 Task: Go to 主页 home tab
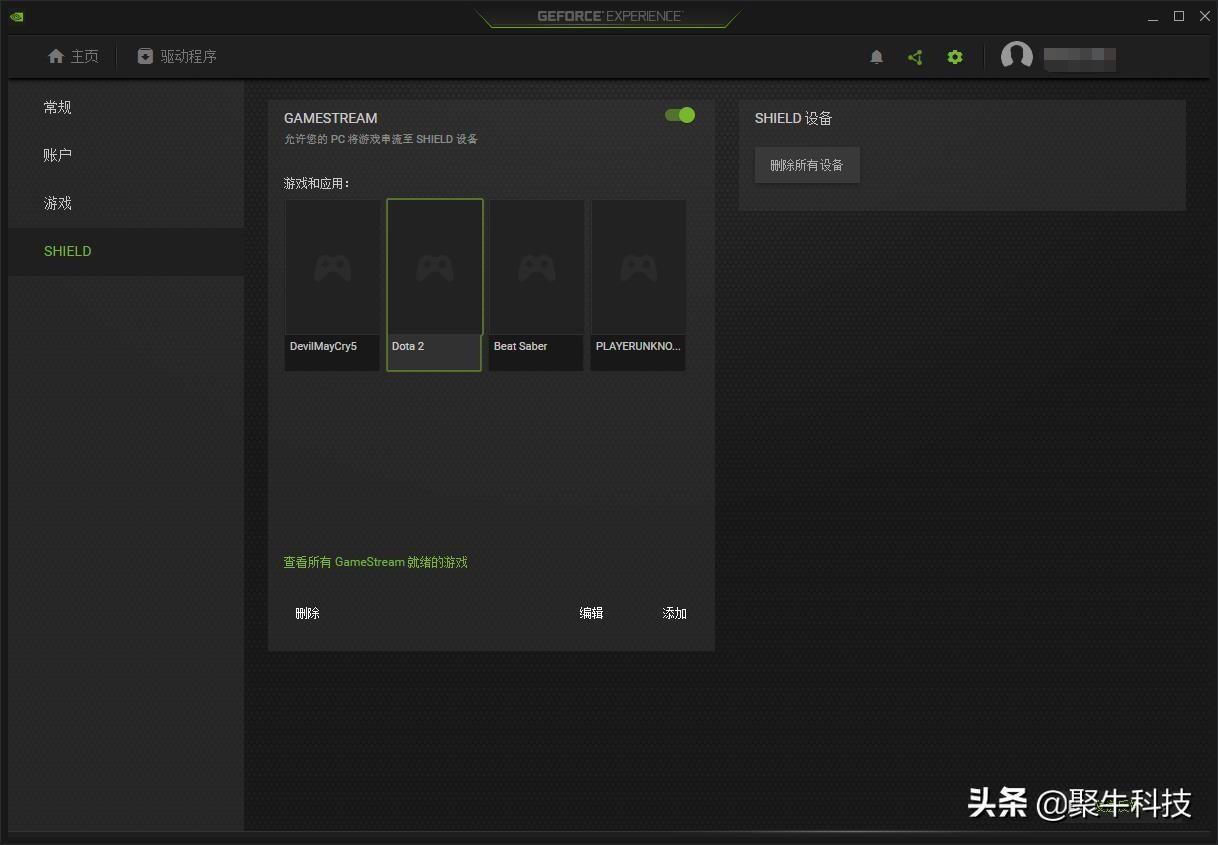73,56
